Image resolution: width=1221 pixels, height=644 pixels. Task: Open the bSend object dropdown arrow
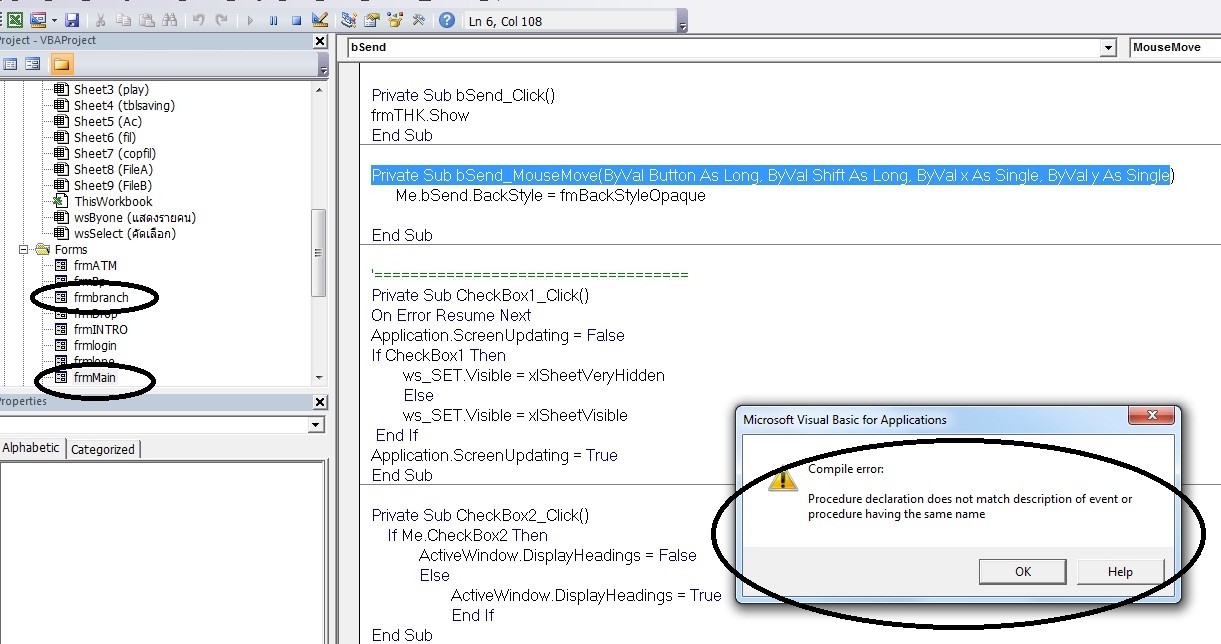coord(1108,48)
